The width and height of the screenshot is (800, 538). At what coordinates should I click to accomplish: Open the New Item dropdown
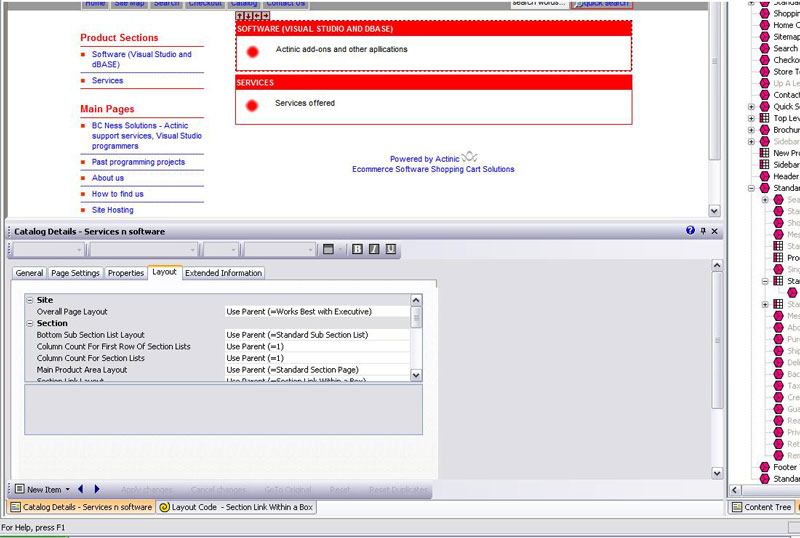(67, 490)
